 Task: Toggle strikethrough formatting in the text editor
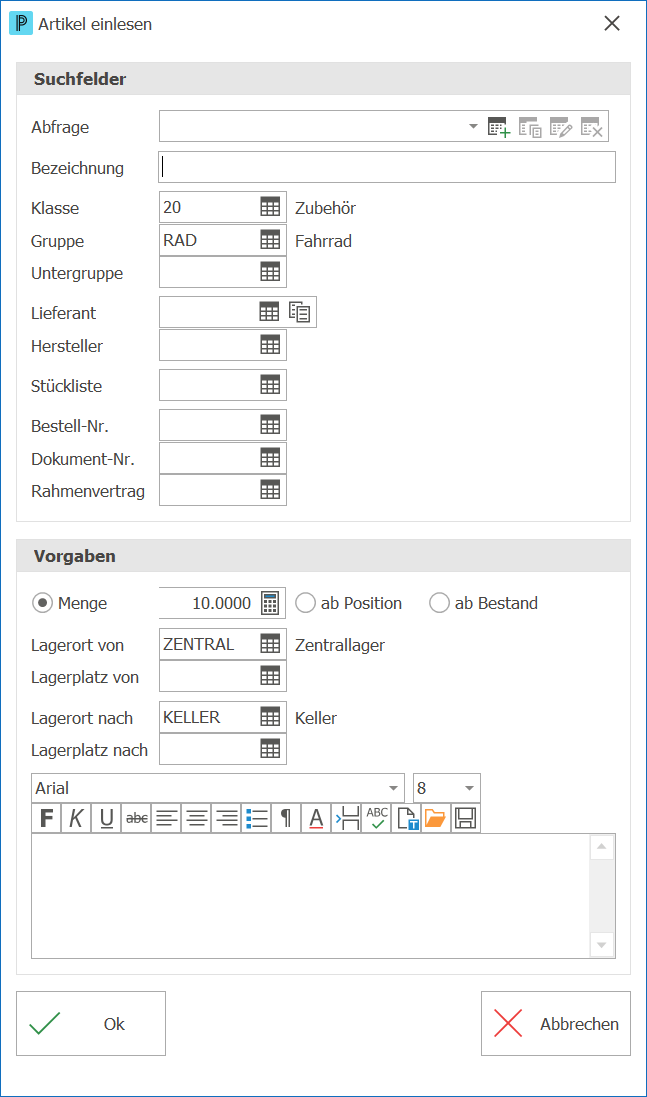coord(136,818)
